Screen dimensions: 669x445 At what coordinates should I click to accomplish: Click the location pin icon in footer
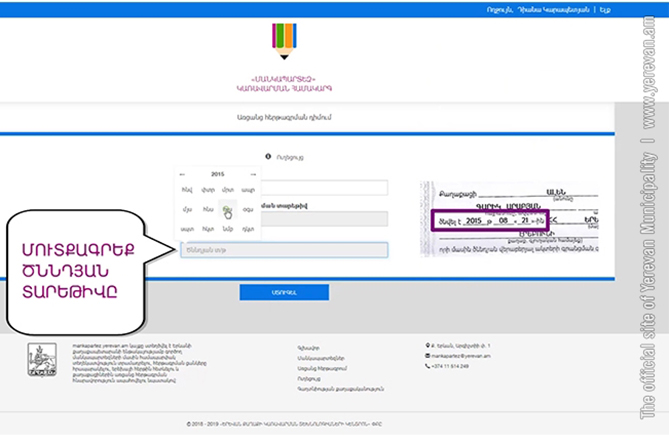(429, 346)
